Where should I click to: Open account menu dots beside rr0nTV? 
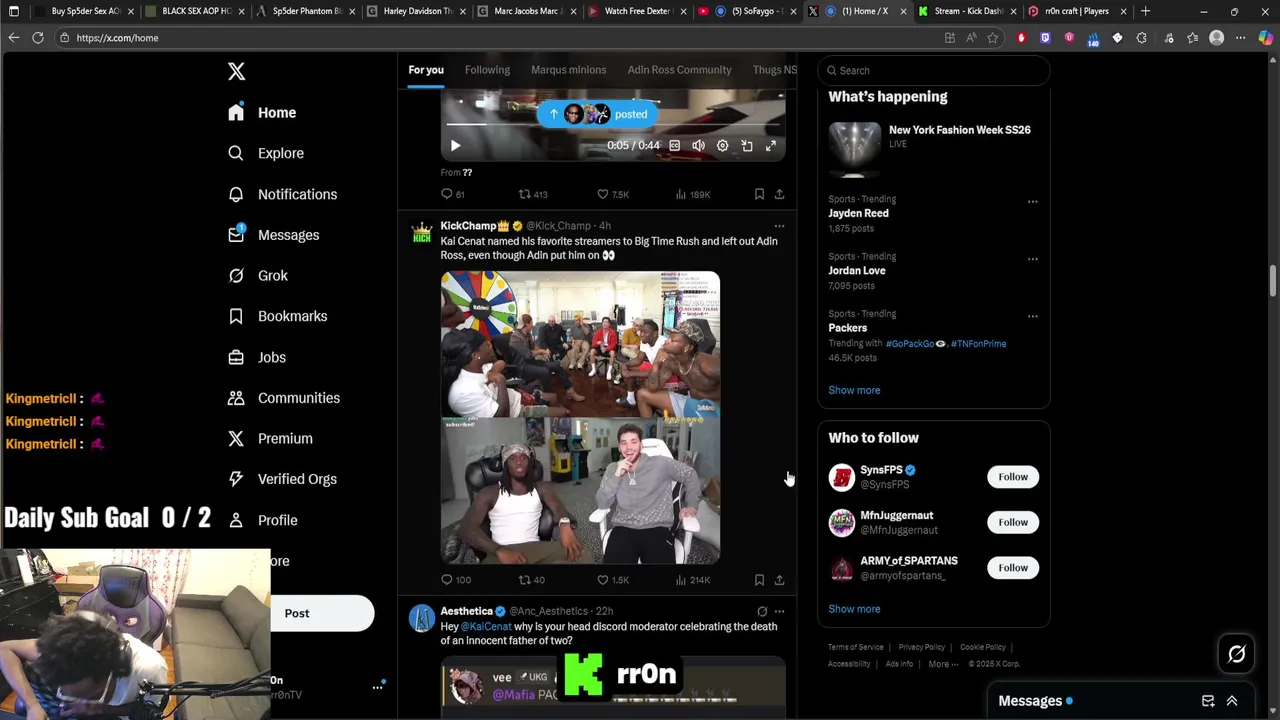[378, 687]
